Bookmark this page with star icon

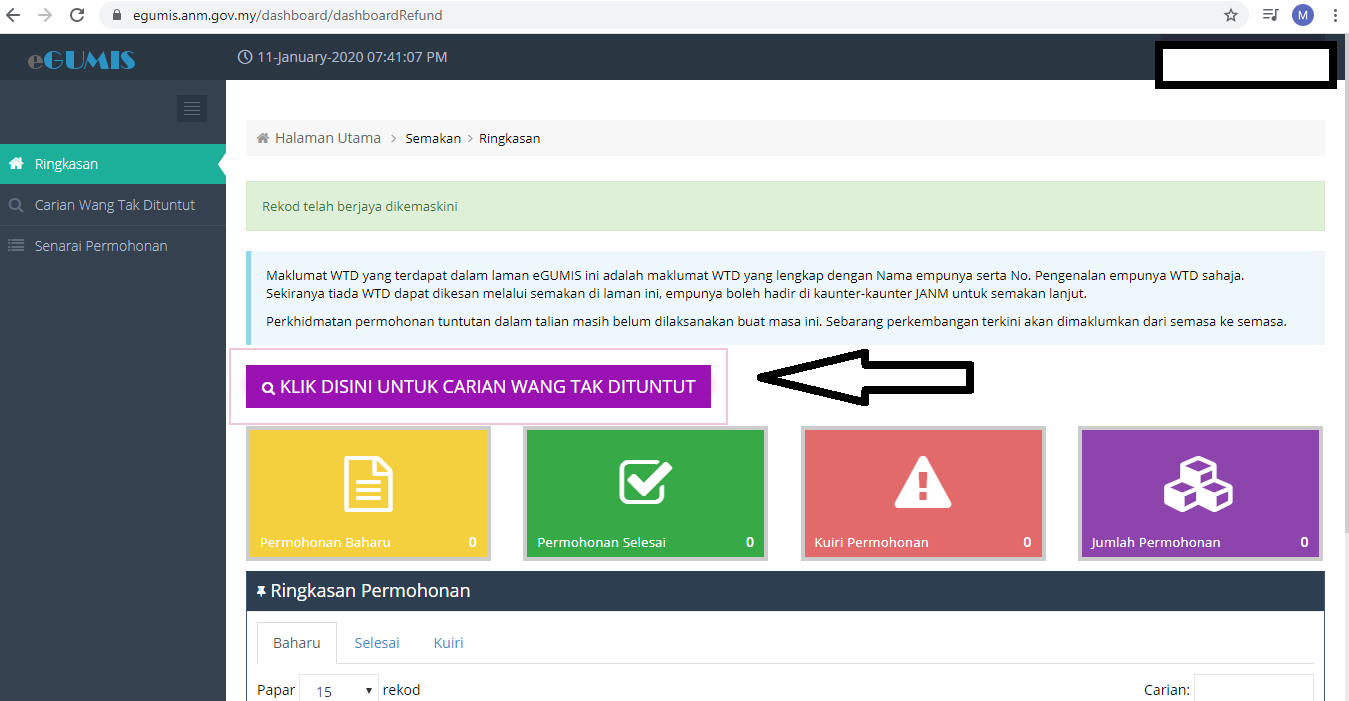(1231, 15)
